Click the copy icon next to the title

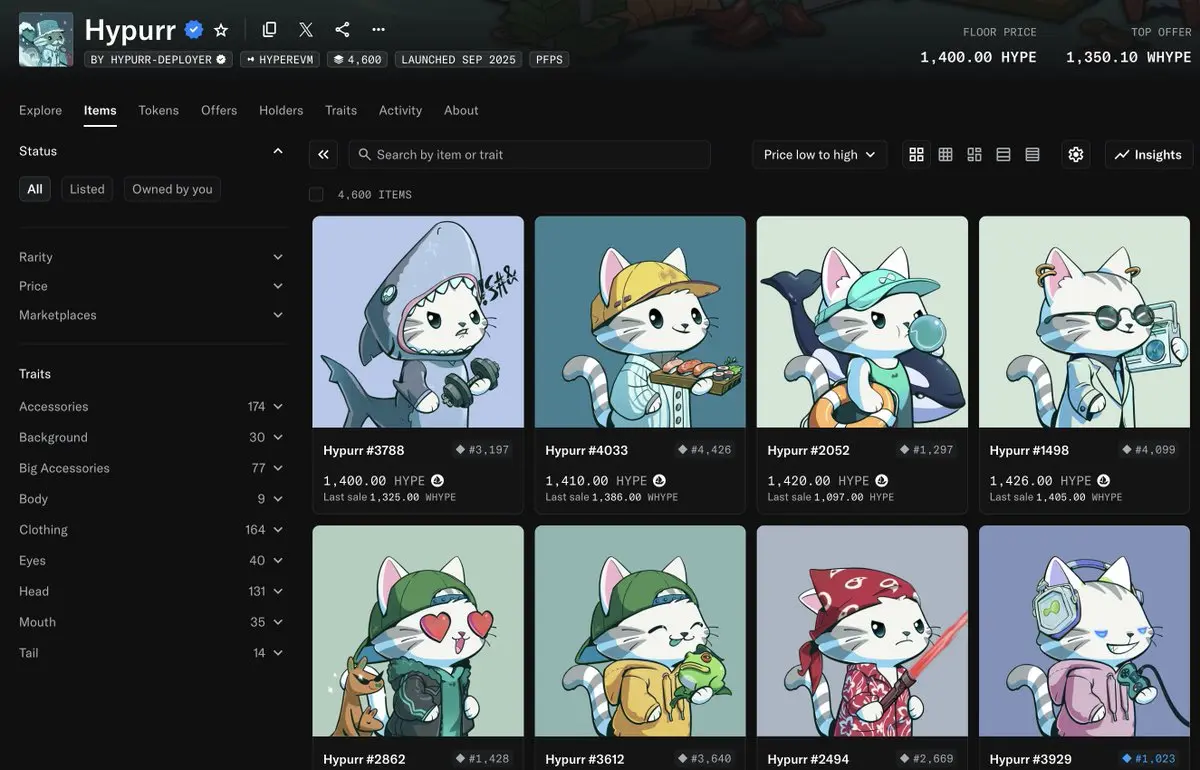coord(269,30)
